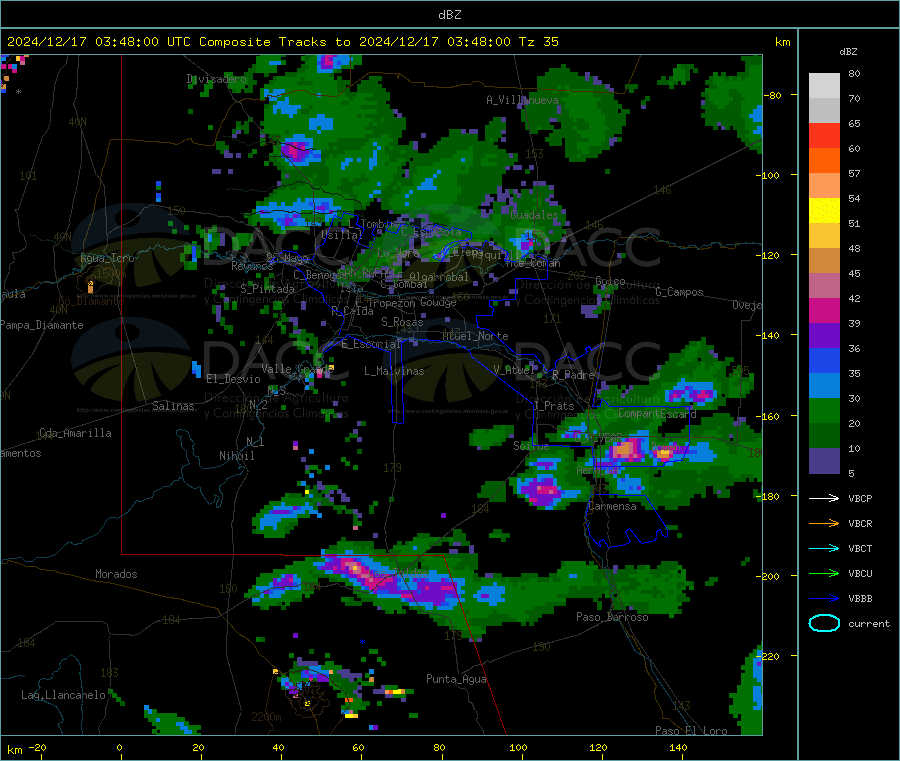
Task: Click the 'Atuel_Norte' map label
Action: tap(475, 336)
